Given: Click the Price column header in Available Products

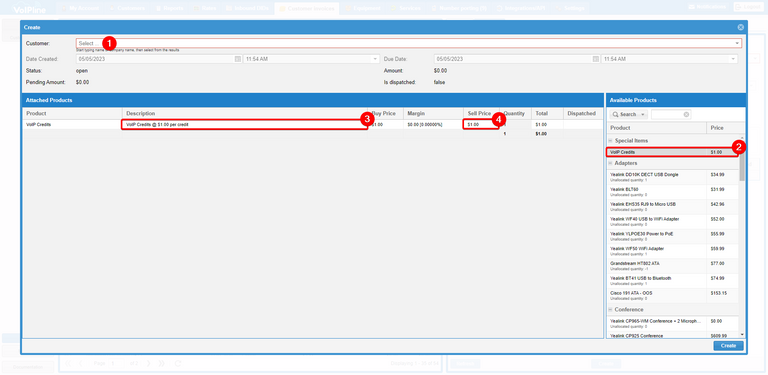Looking at the screenshot, I should click(x=723, y=128).
